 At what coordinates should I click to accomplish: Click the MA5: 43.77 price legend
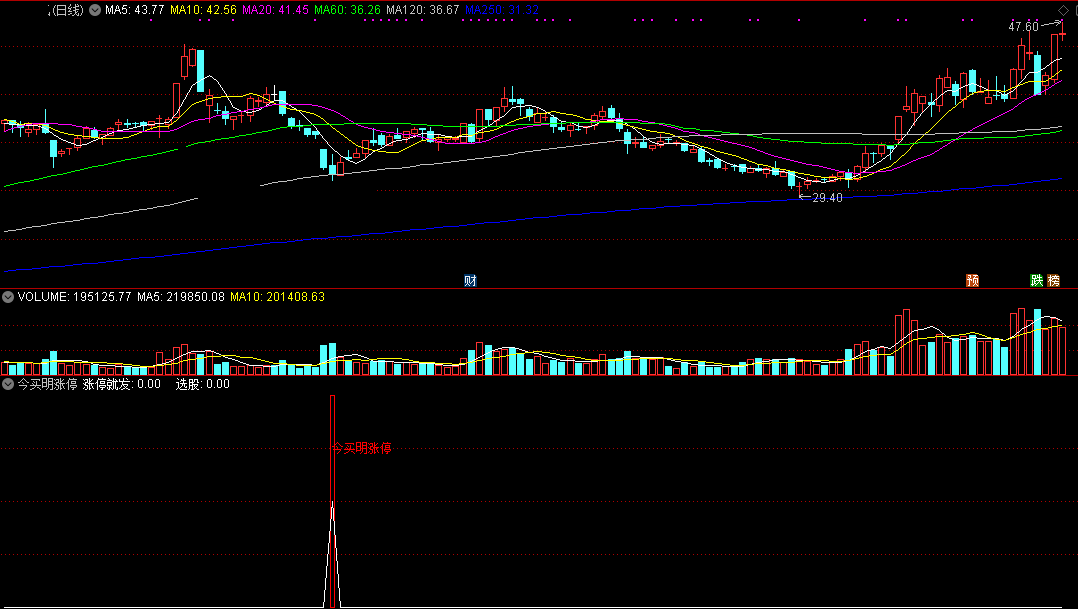point(135,10)
